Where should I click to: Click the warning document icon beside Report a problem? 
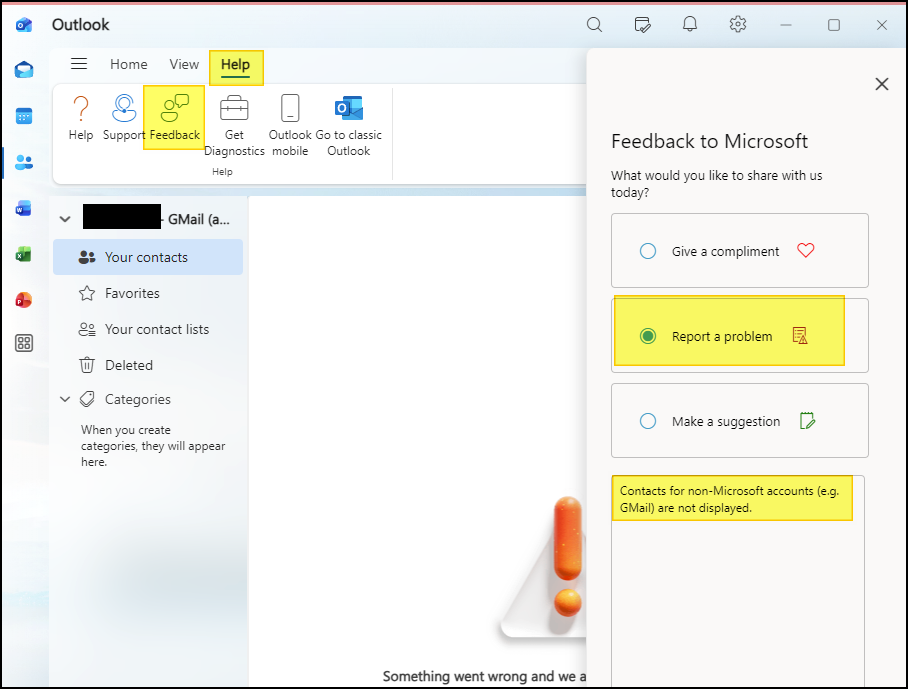tap(800, 336)
